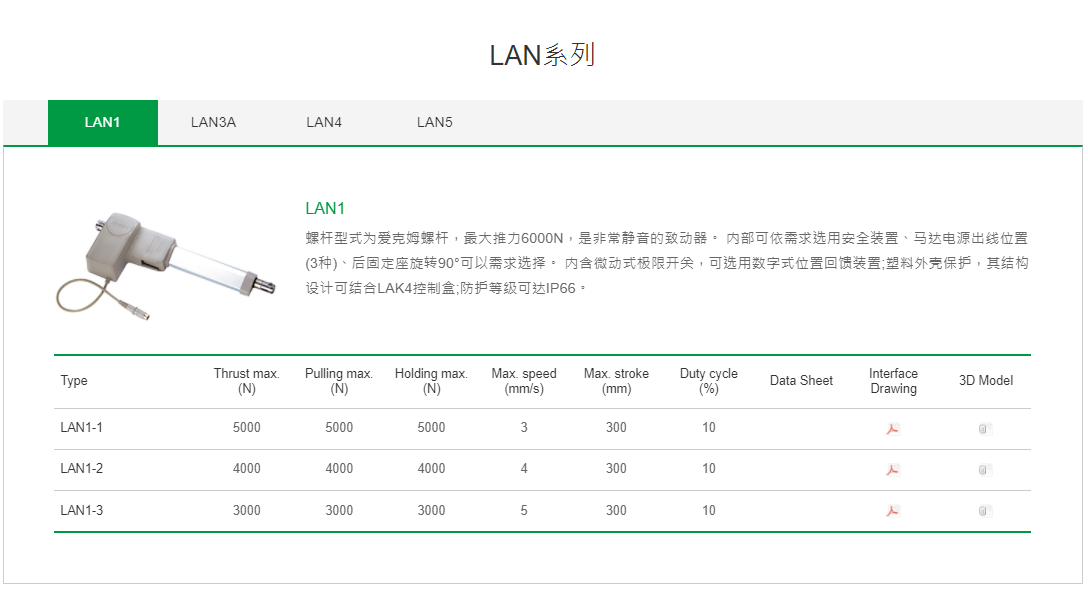Viewport: 1088px width, 589px height.
Task: Open the LAN1-3 interface drawing PDF icon
Action: [892, 511]
